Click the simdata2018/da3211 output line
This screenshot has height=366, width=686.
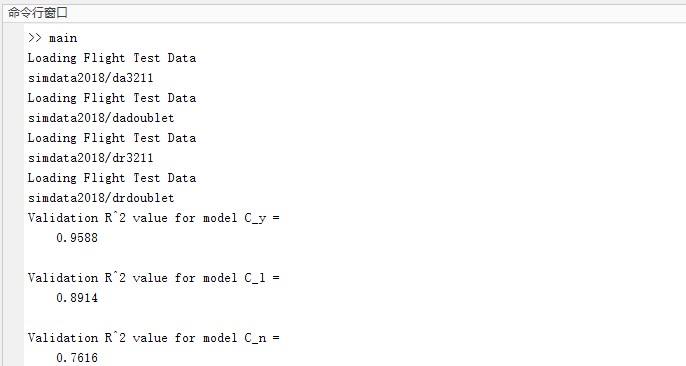(91, 78)
